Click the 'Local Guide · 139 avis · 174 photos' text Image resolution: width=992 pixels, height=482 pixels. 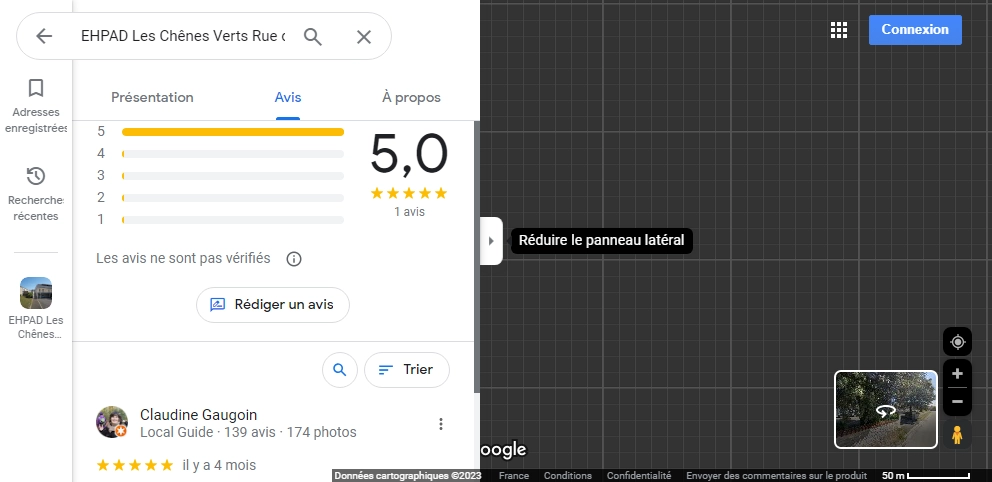click(248, 433)
